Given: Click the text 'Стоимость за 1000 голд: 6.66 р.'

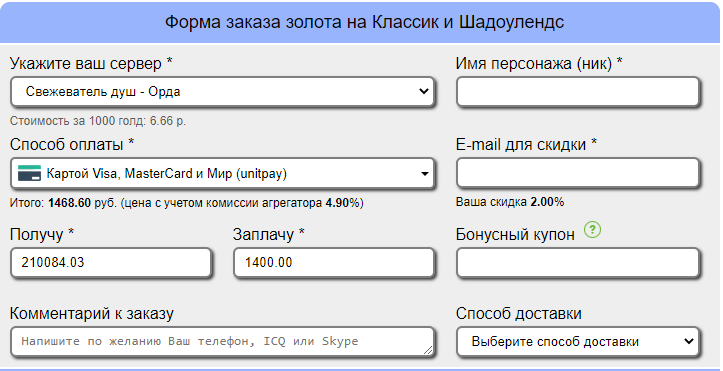Looking at the screenshot, I should click(x=98, y=121).
